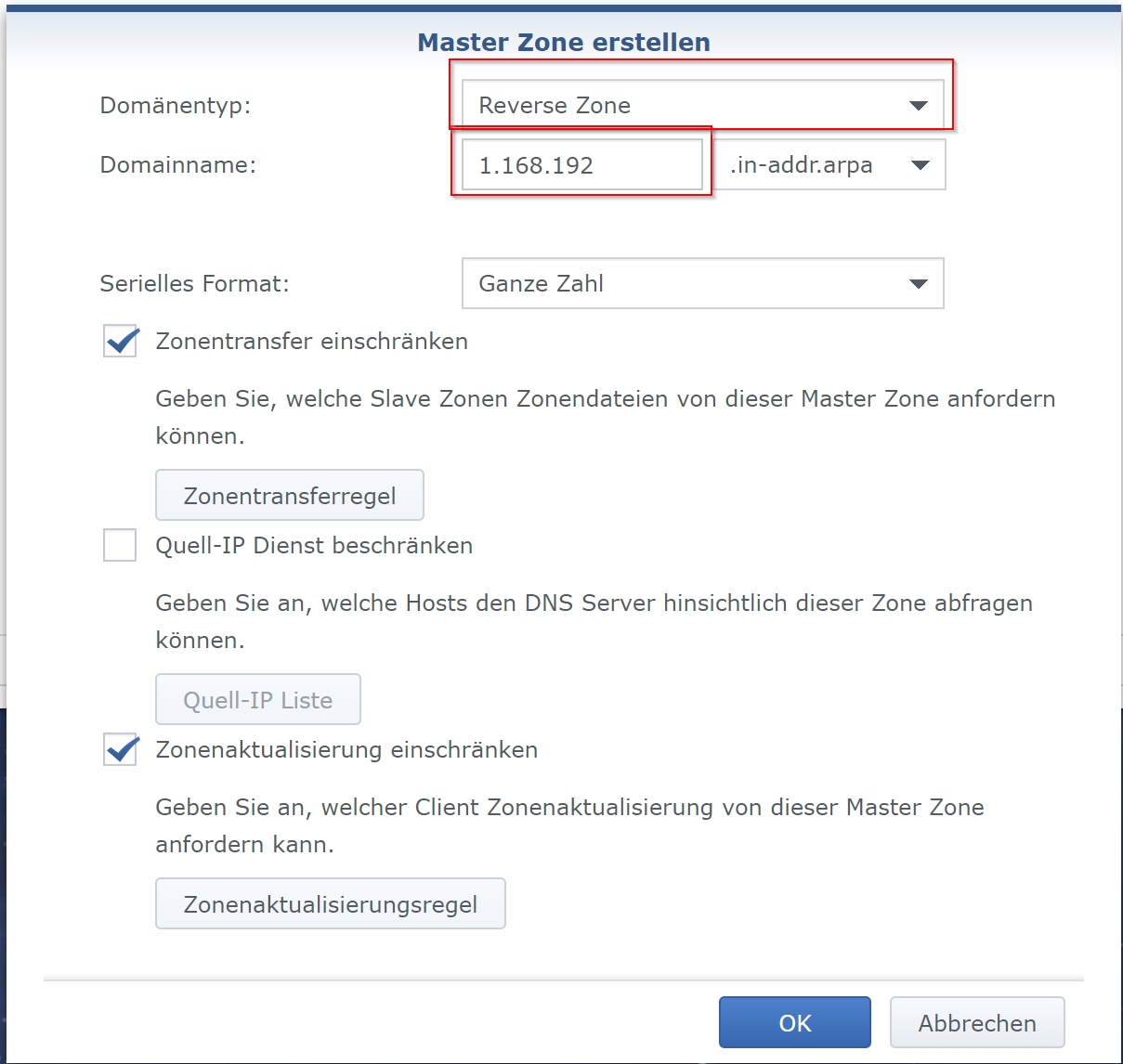Click the Quell-IP Liste button
Screen dimensions: 1123x1064
(x=257, y=699)
